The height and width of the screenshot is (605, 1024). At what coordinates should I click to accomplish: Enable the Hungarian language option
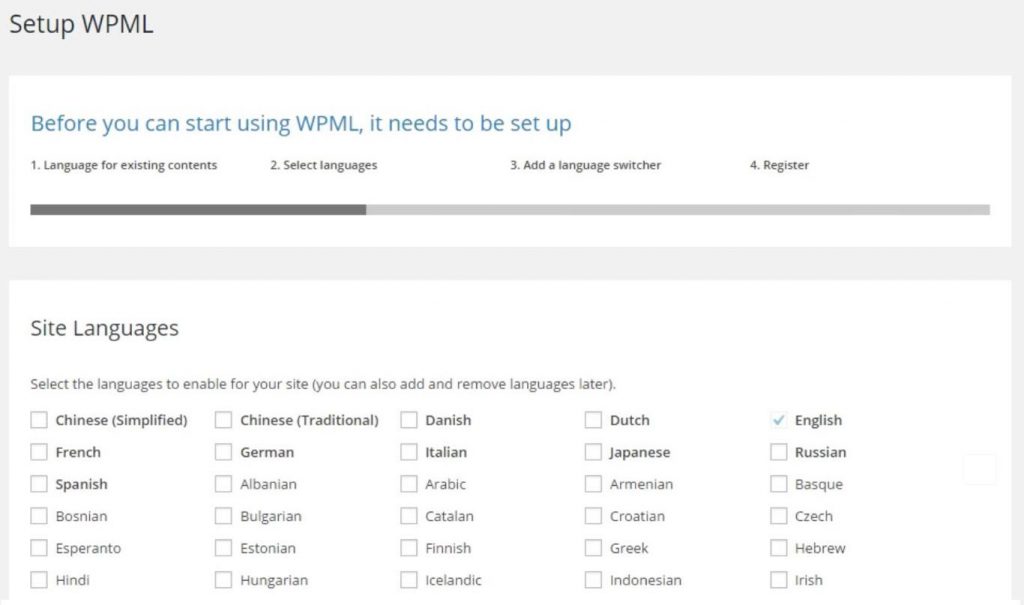223,580
